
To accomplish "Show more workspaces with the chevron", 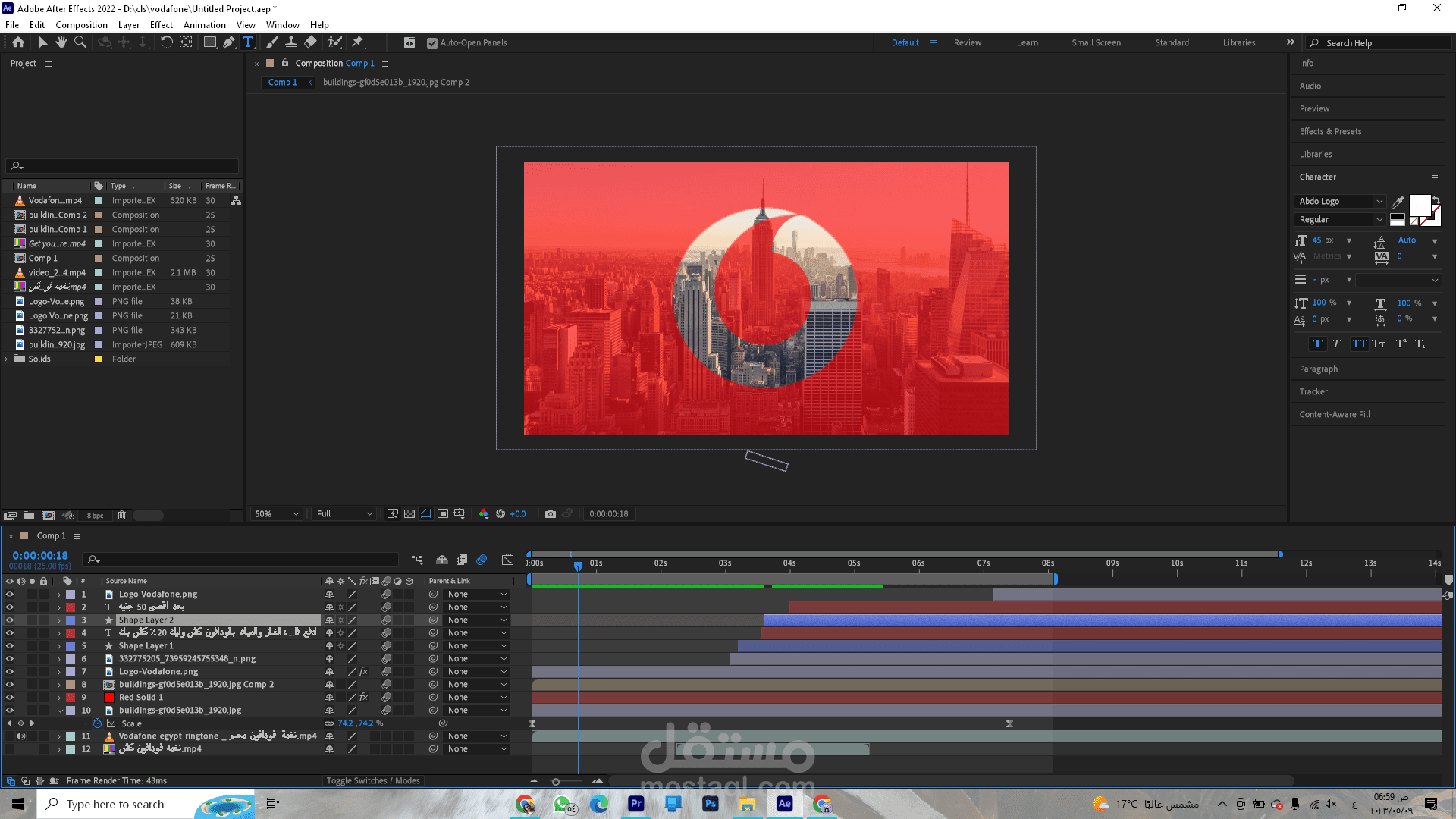I will [x=1291, y=42].
